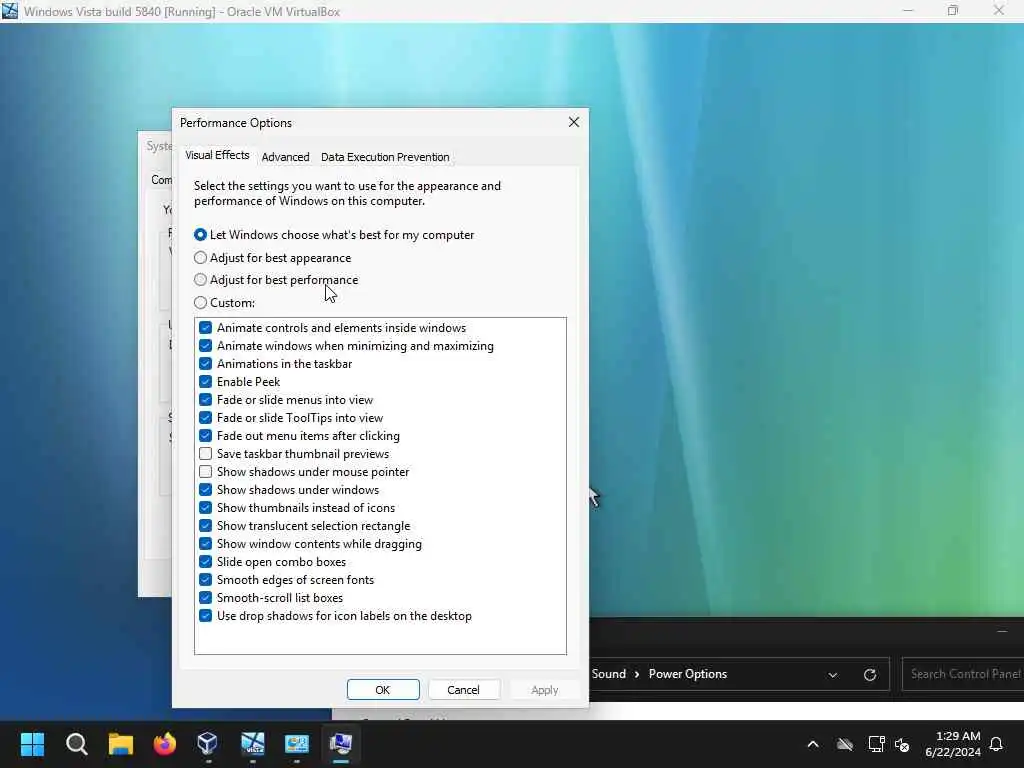Uncheck Slide open combo boxes
This screenshot has height=768, width=1024.
pyautogui.click(x=205, y=562)
